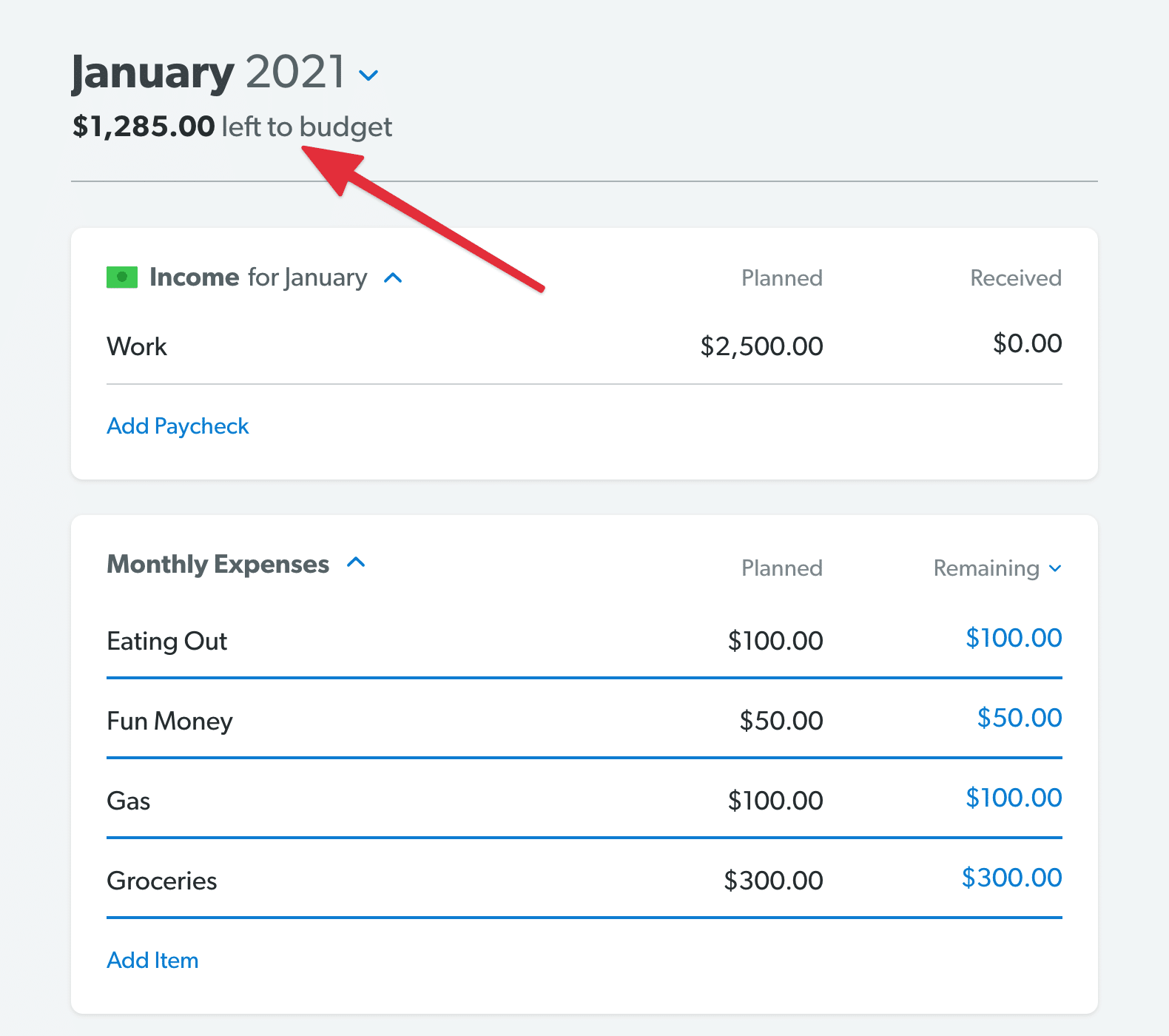
Task: Collapse the Monthly Expenses section chevron
Action: [356, 562]
